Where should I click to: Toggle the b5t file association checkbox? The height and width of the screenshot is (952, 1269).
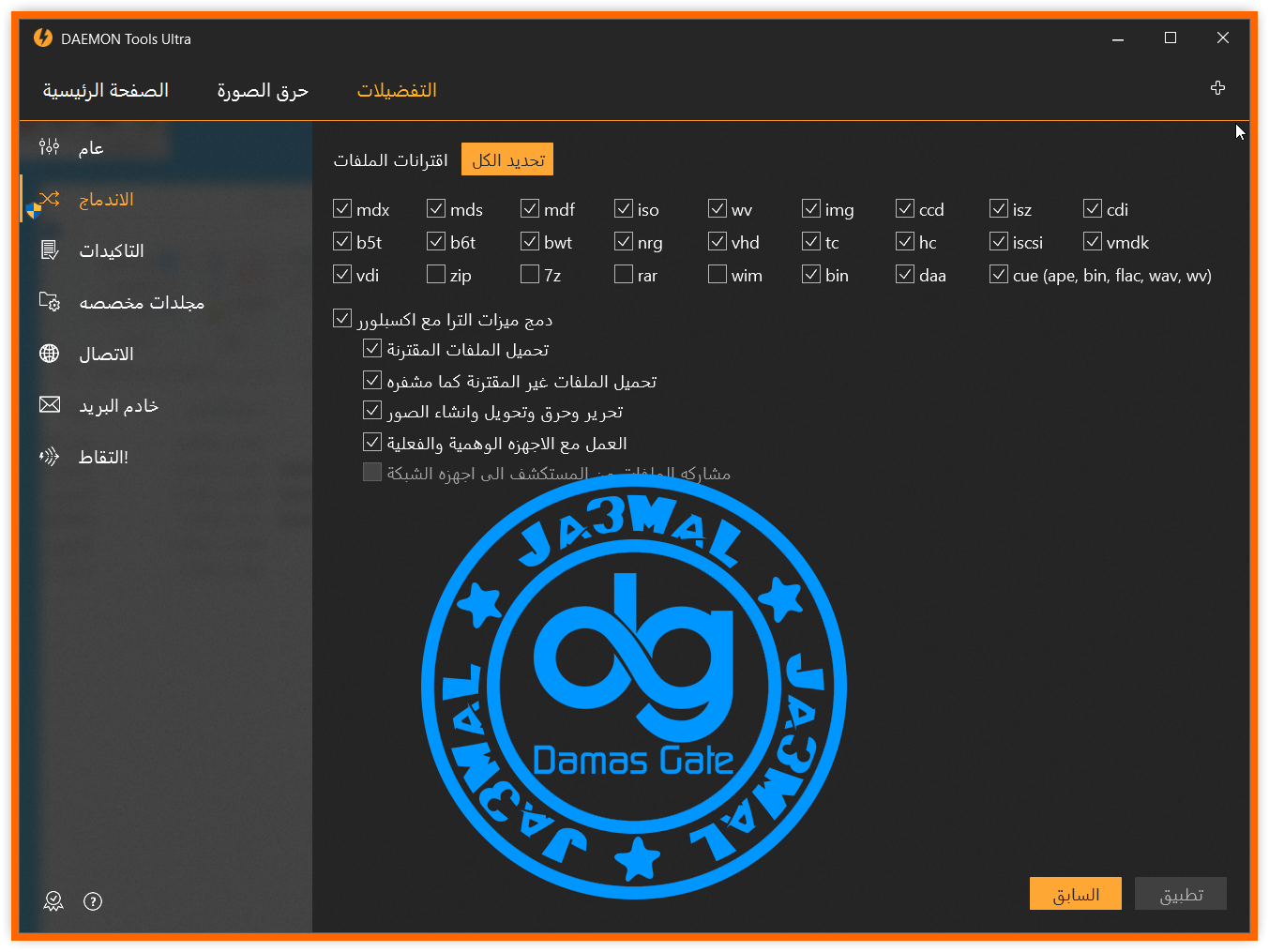coord(342,241)
